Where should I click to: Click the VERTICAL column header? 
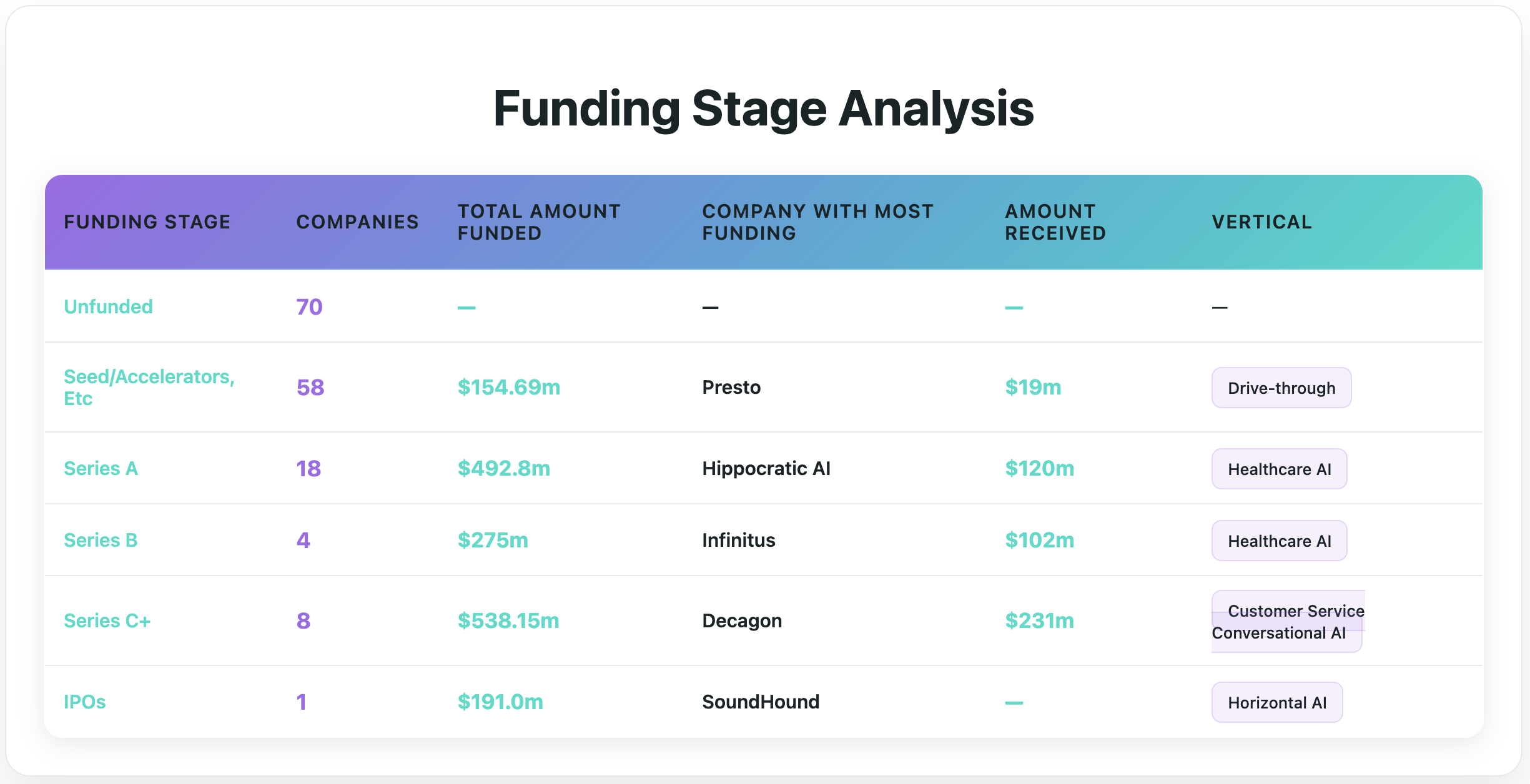[1262, 222]
